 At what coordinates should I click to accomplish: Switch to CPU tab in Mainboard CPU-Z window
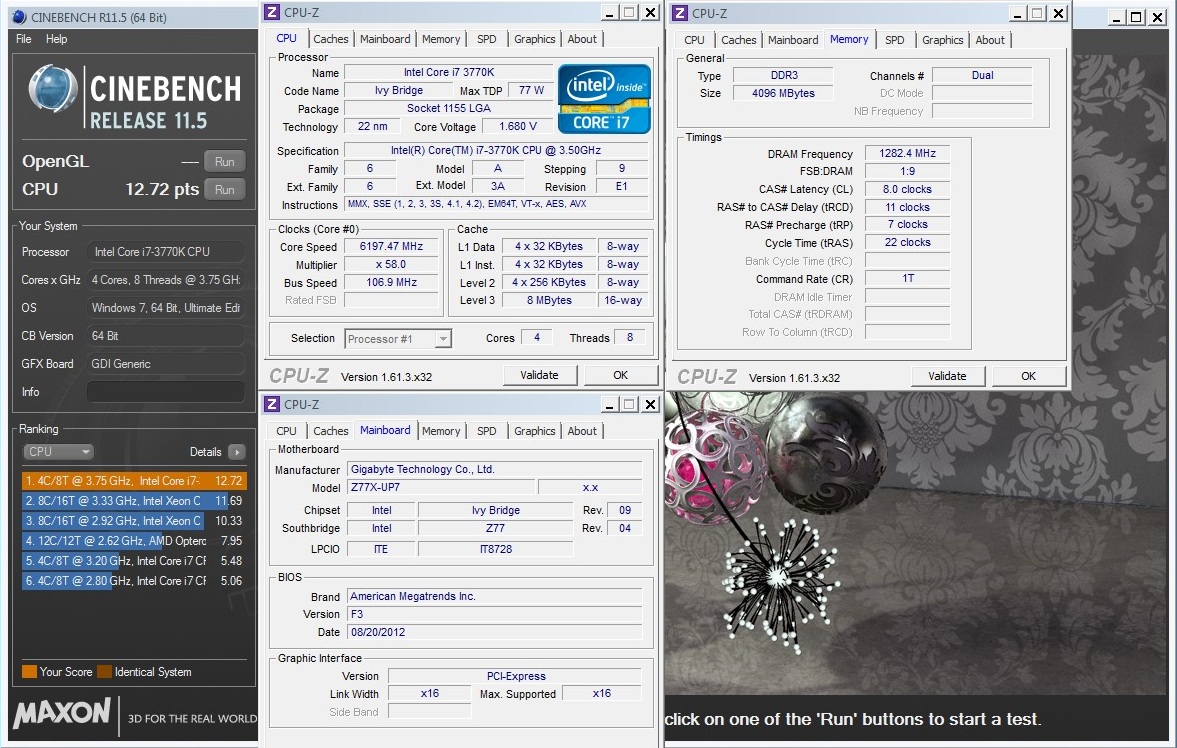coord(286,431)
